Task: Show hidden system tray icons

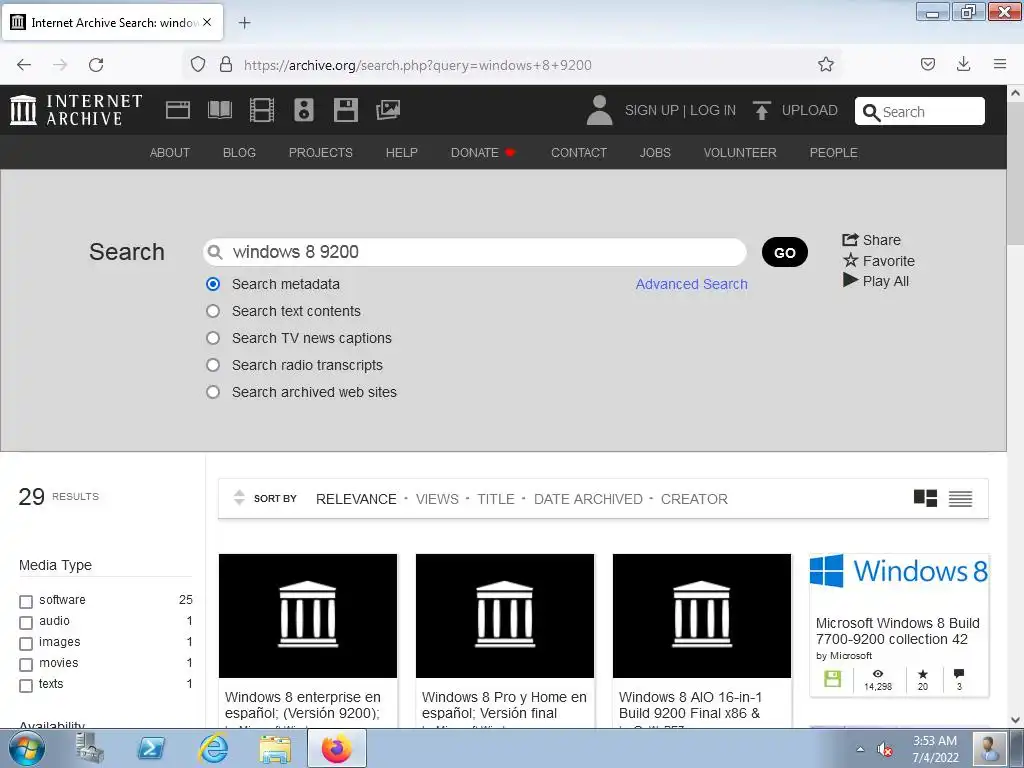Action: click(x=860, y=749)
